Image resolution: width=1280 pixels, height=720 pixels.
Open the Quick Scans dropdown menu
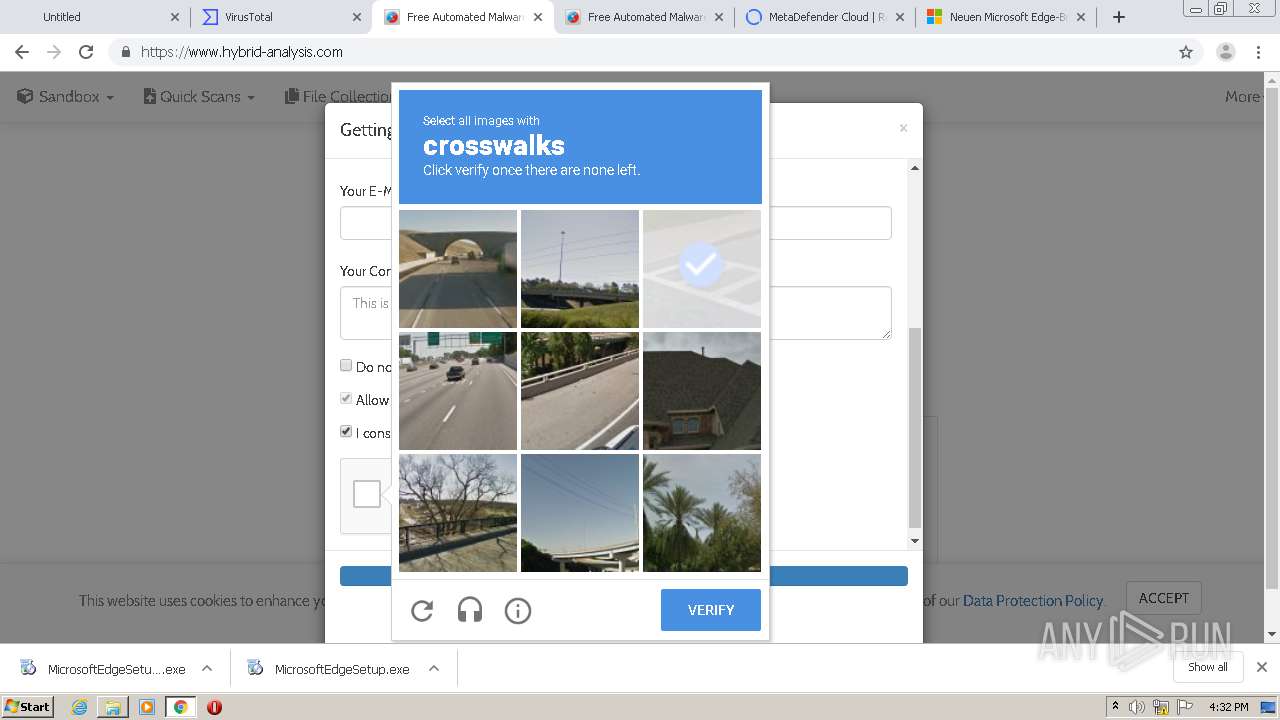coord(199,97)
